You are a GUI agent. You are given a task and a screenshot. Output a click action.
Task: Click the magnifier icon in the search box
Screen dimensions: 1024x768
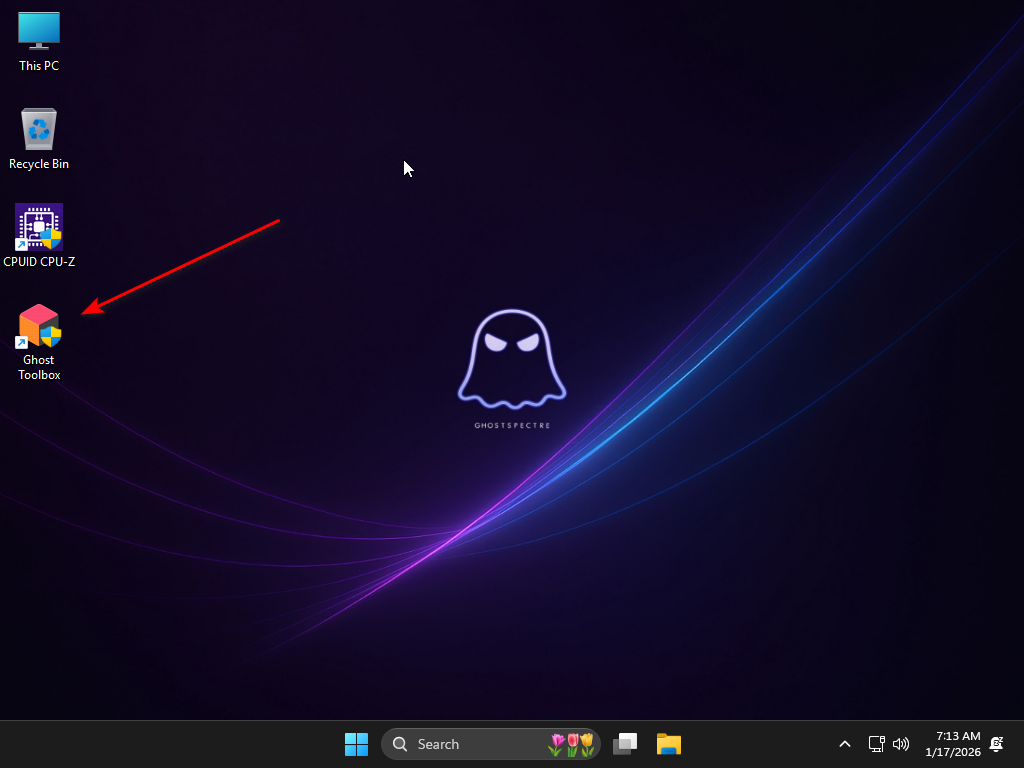[x=400, y=744]
